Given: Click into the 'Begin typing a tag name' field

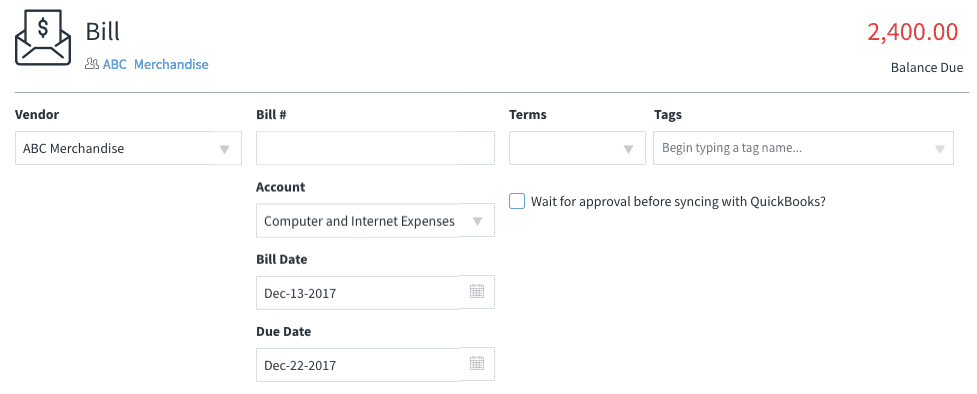Looking at the screenshot, I should (803, 148).
